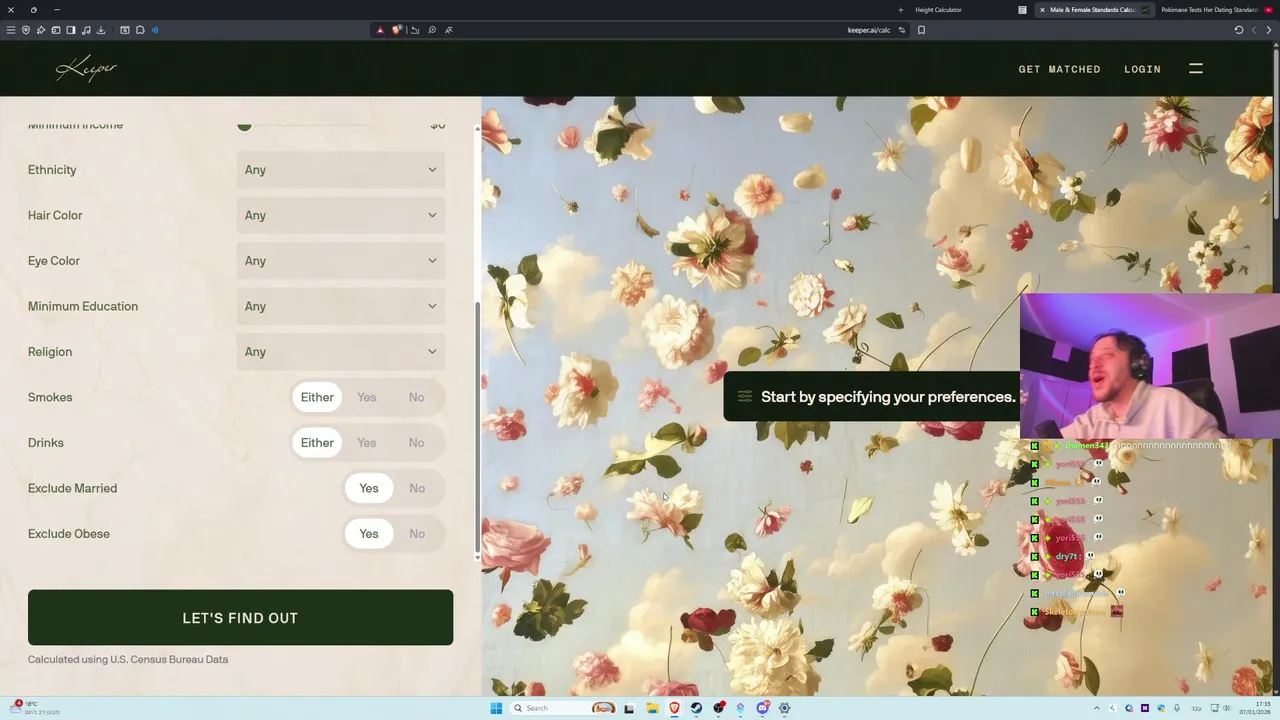Click the site settings icon beside keeper.ai URL
Image resolution: width=1280 pixels, height=720 pixels.
click(x=902, y=30)
